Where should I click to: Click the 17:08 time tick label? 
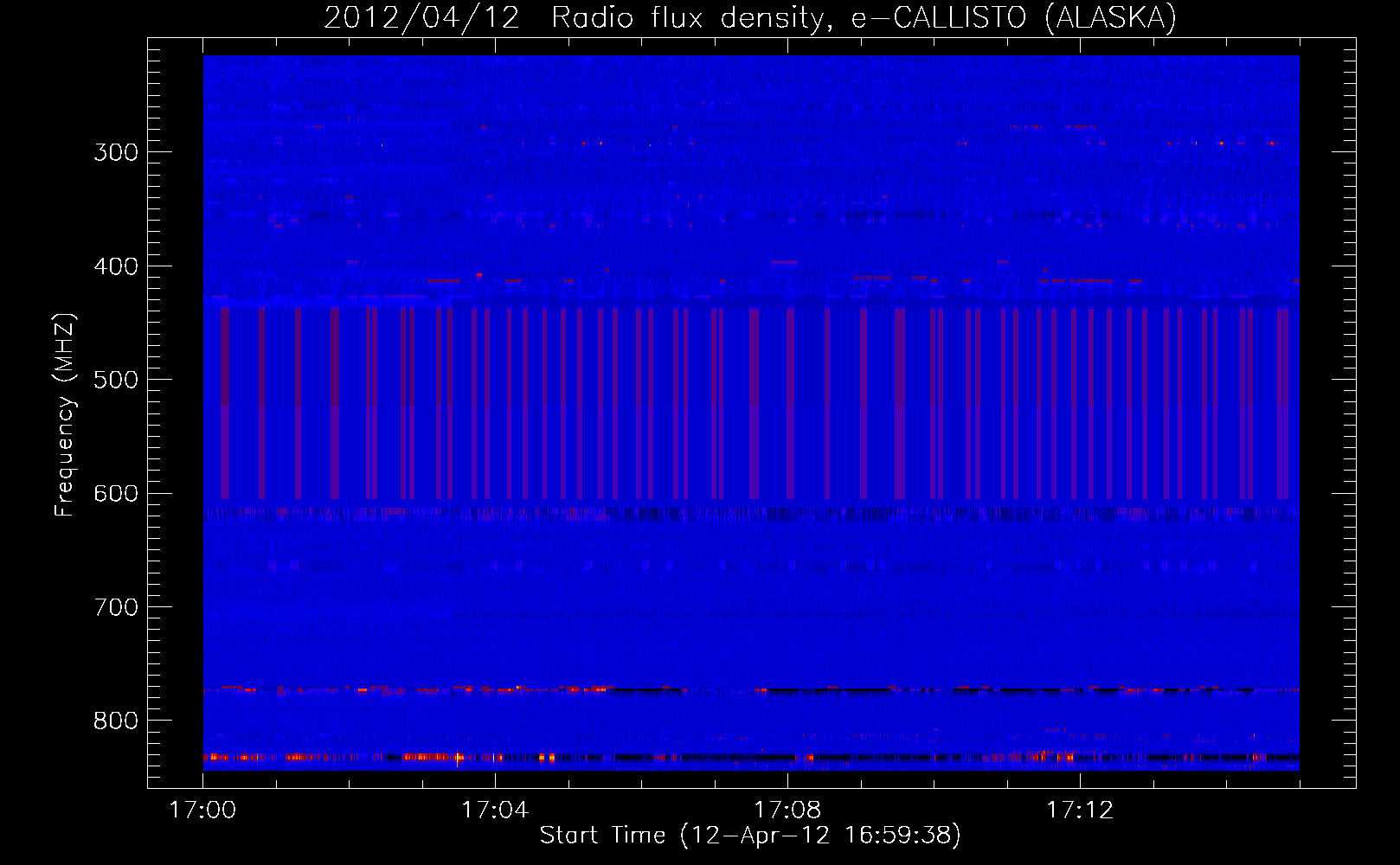coord(787,811)
